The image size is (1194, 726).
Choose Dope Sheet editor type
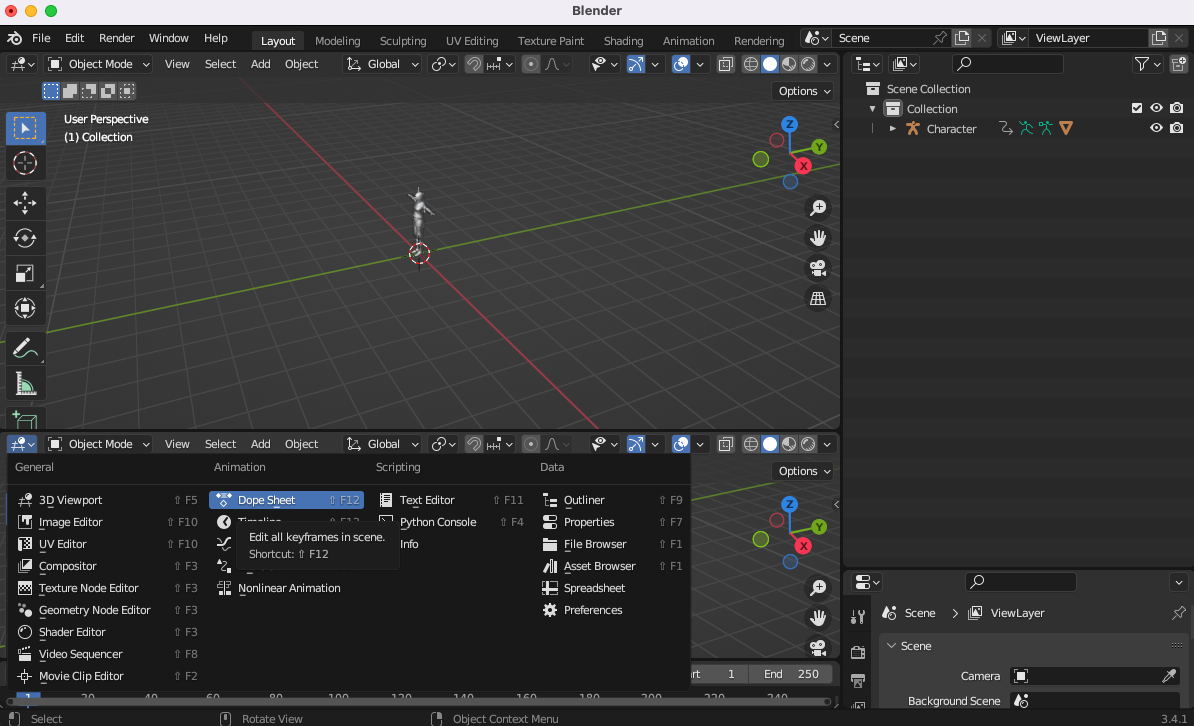pos(286,500)
